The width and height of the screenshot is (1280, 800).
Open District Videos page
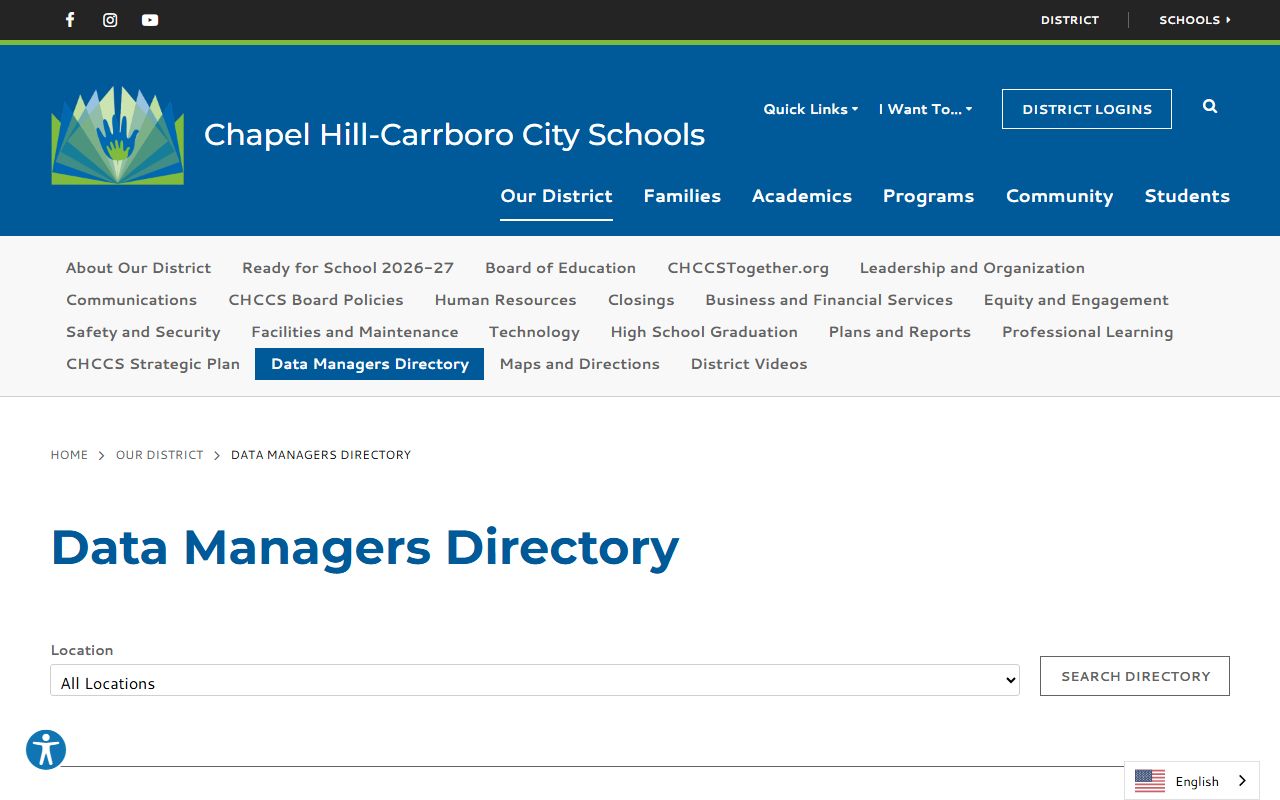749,364
